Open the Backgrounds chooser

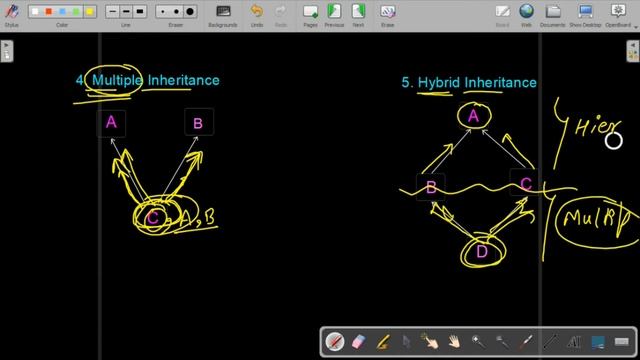(223, 15)
